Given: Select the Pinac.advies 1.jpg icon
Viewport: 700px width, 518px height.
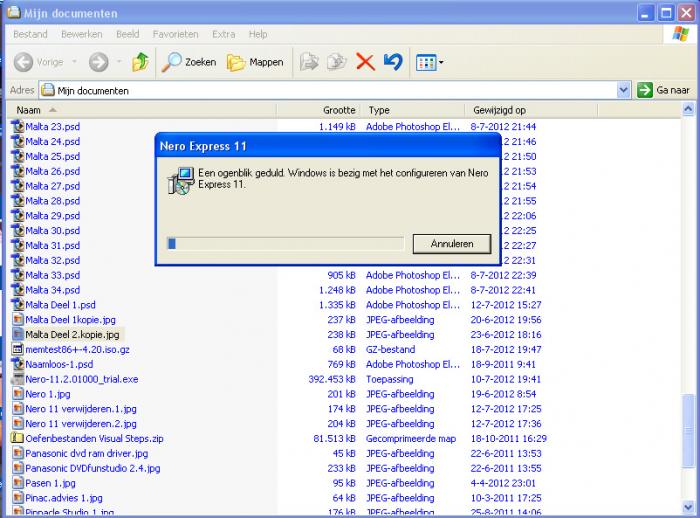Looking at the screenshot, I should [x=18, y=498].
